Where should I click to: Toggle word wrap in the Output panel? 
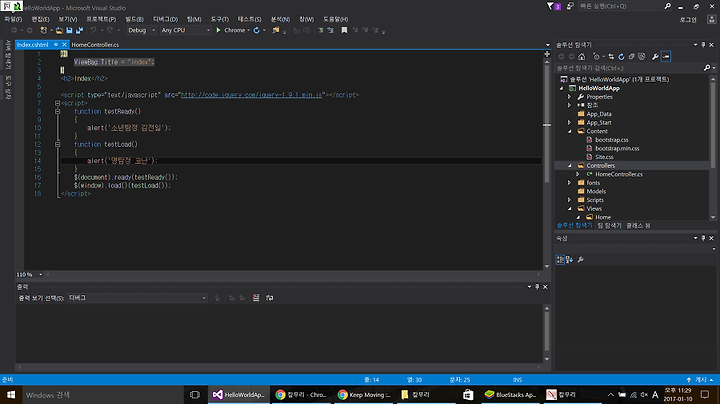tap(270, 298)
